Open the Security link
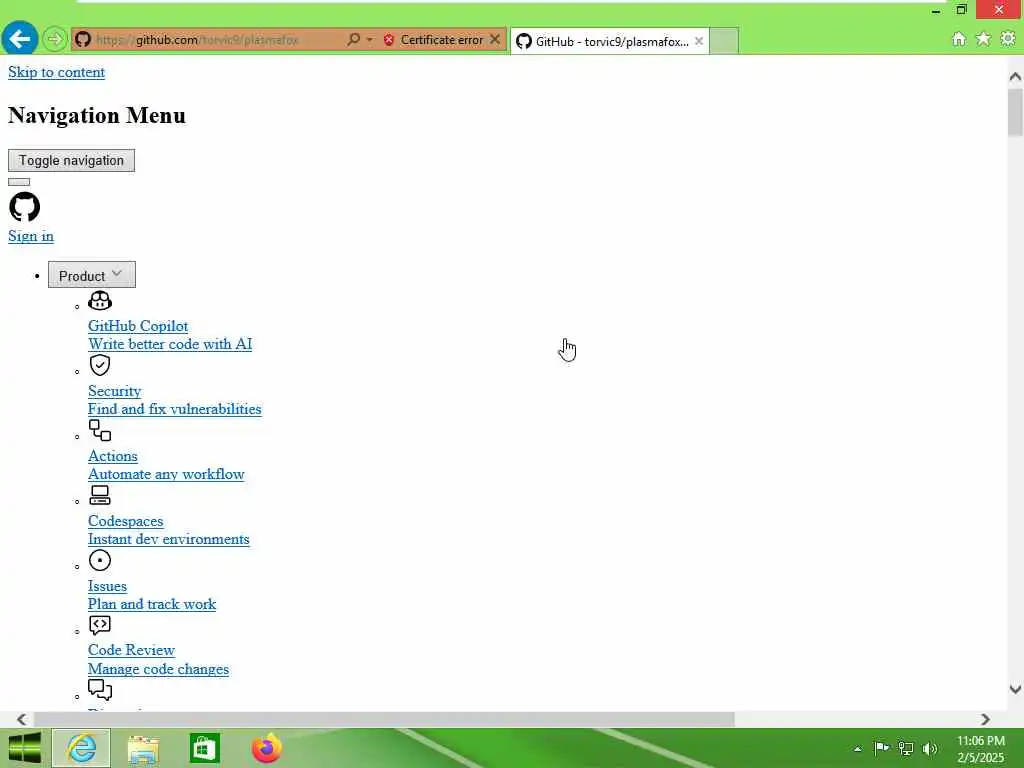1024x768 pixels. click(114, 391)
